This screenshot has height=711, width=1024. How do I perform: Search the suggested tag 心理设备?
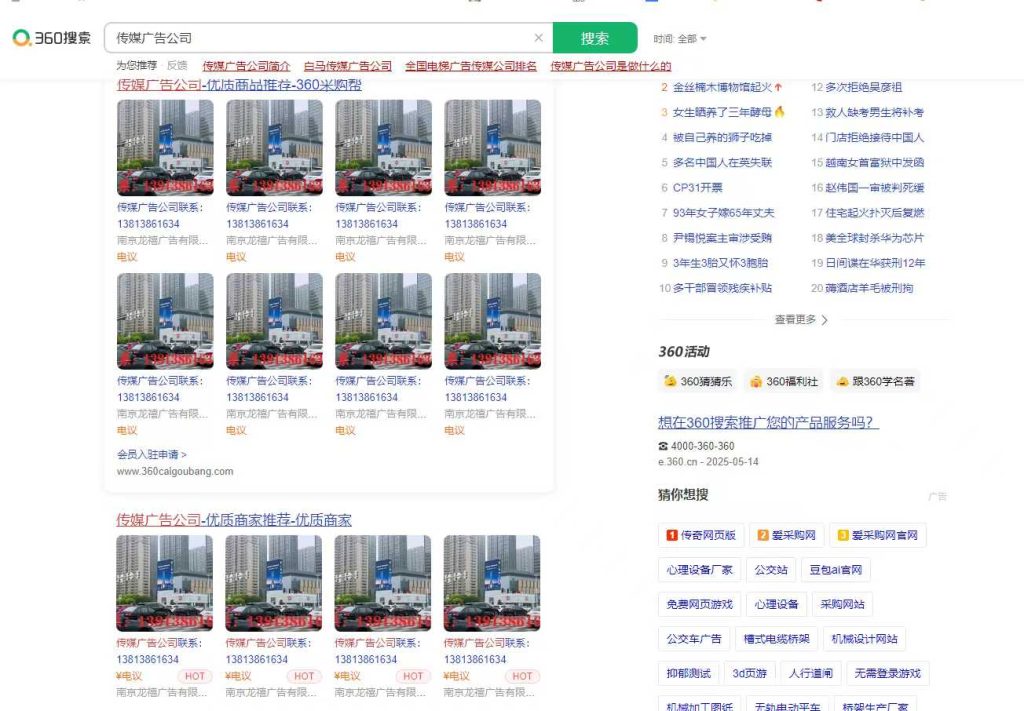(776, 605)
